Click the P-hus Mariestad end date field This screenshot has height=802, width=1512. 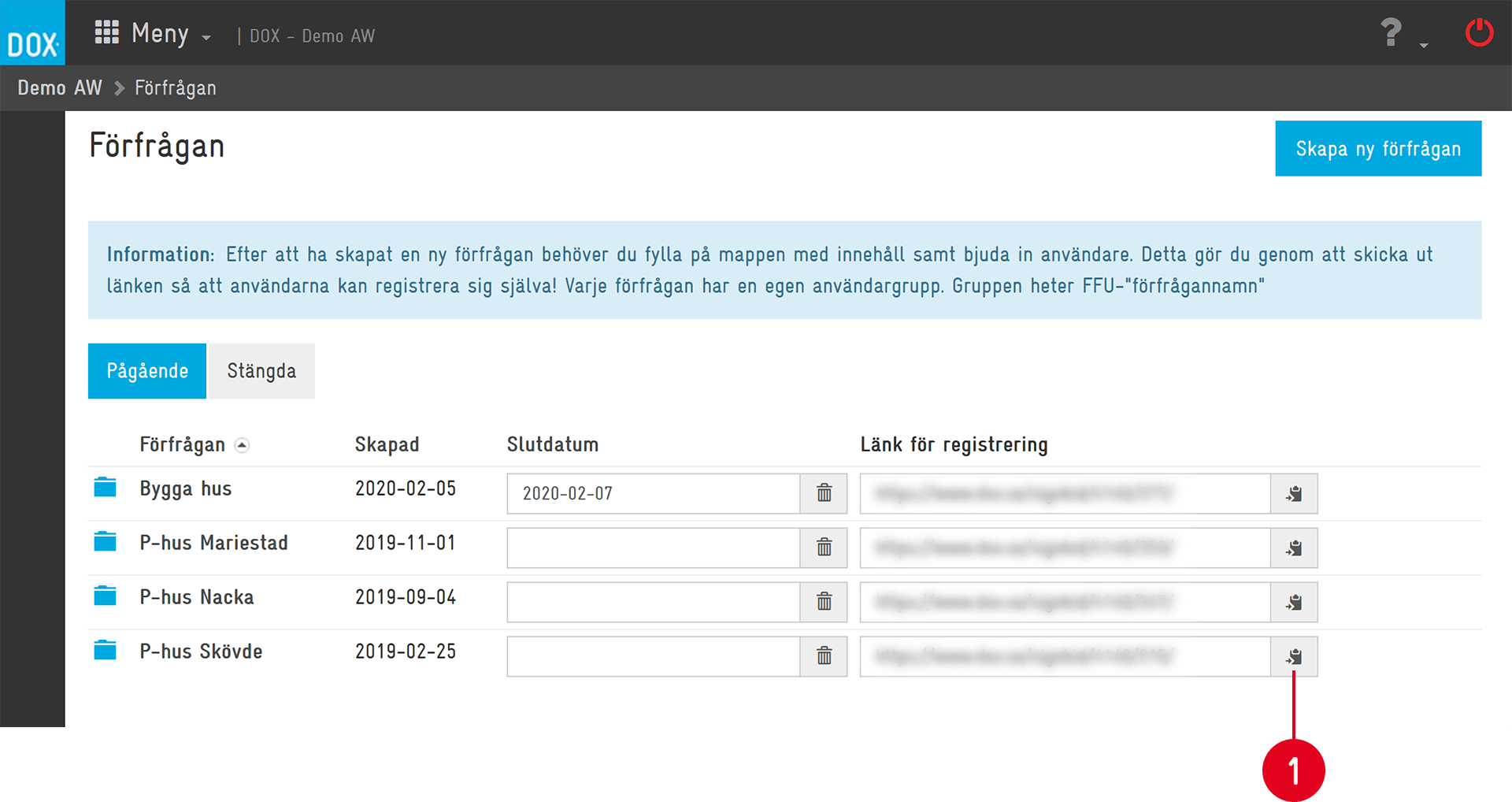(x=654, y=548)
